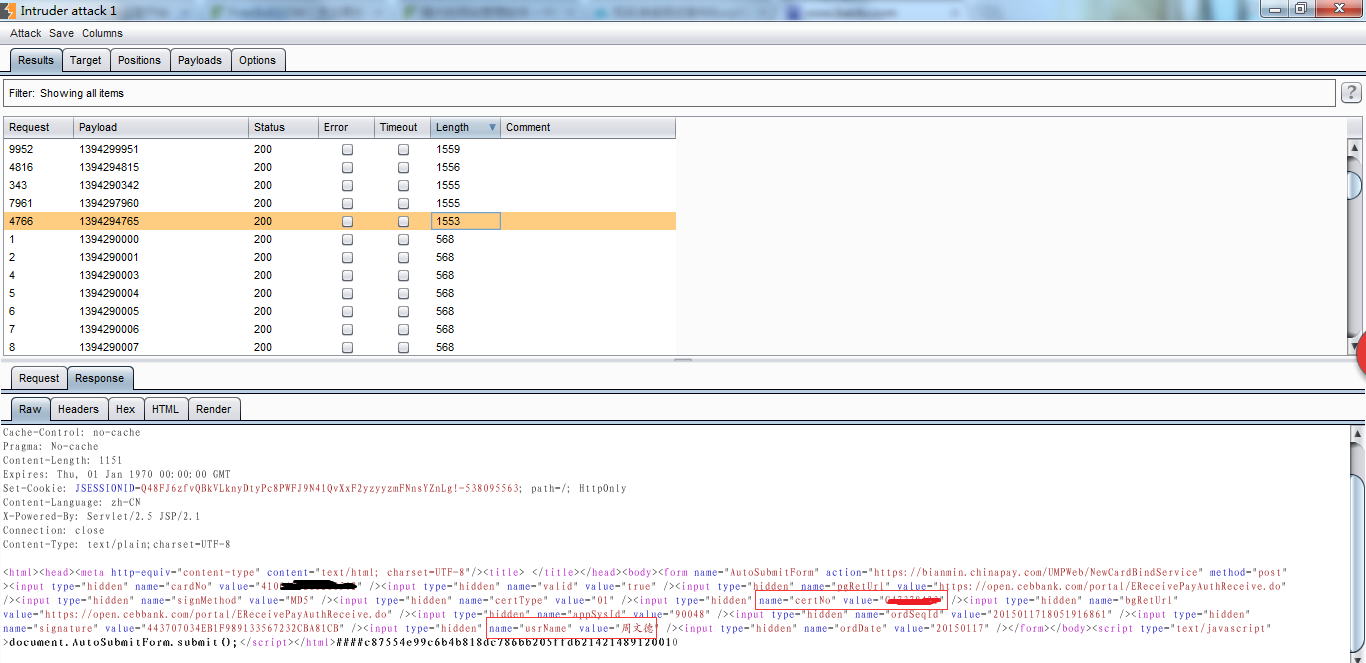Image resolution: width=1366 pixels, height=663 pixels.
Task: Select payload 1394290000 row
Action: (340, 239)
